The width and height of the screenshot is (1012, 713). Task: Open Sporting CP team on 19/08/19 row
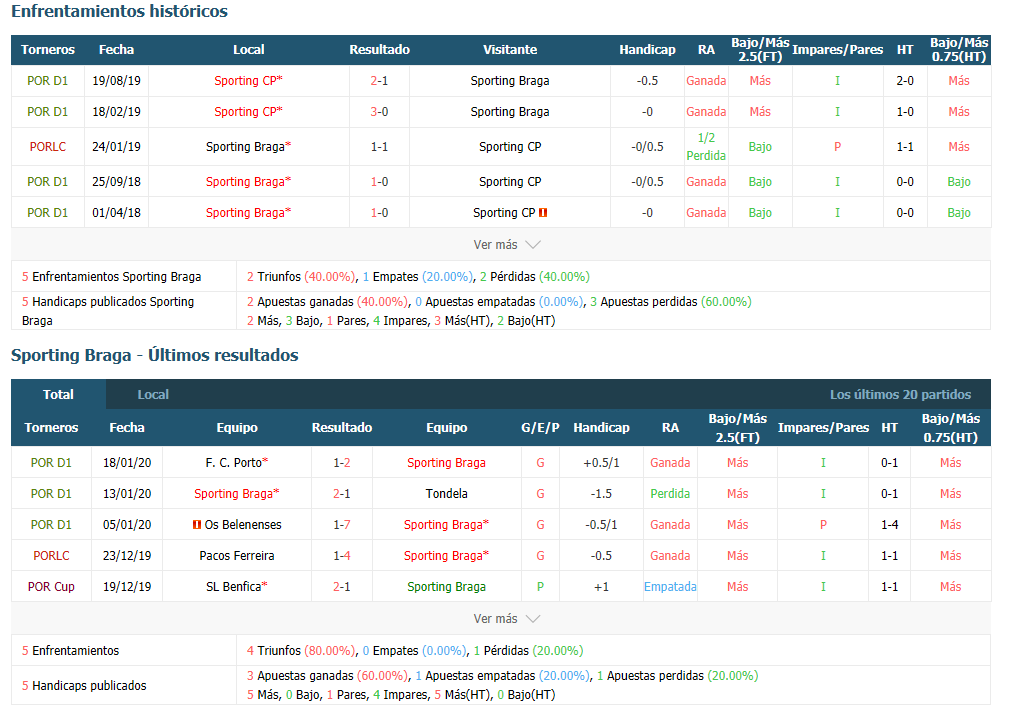(248, 81)
